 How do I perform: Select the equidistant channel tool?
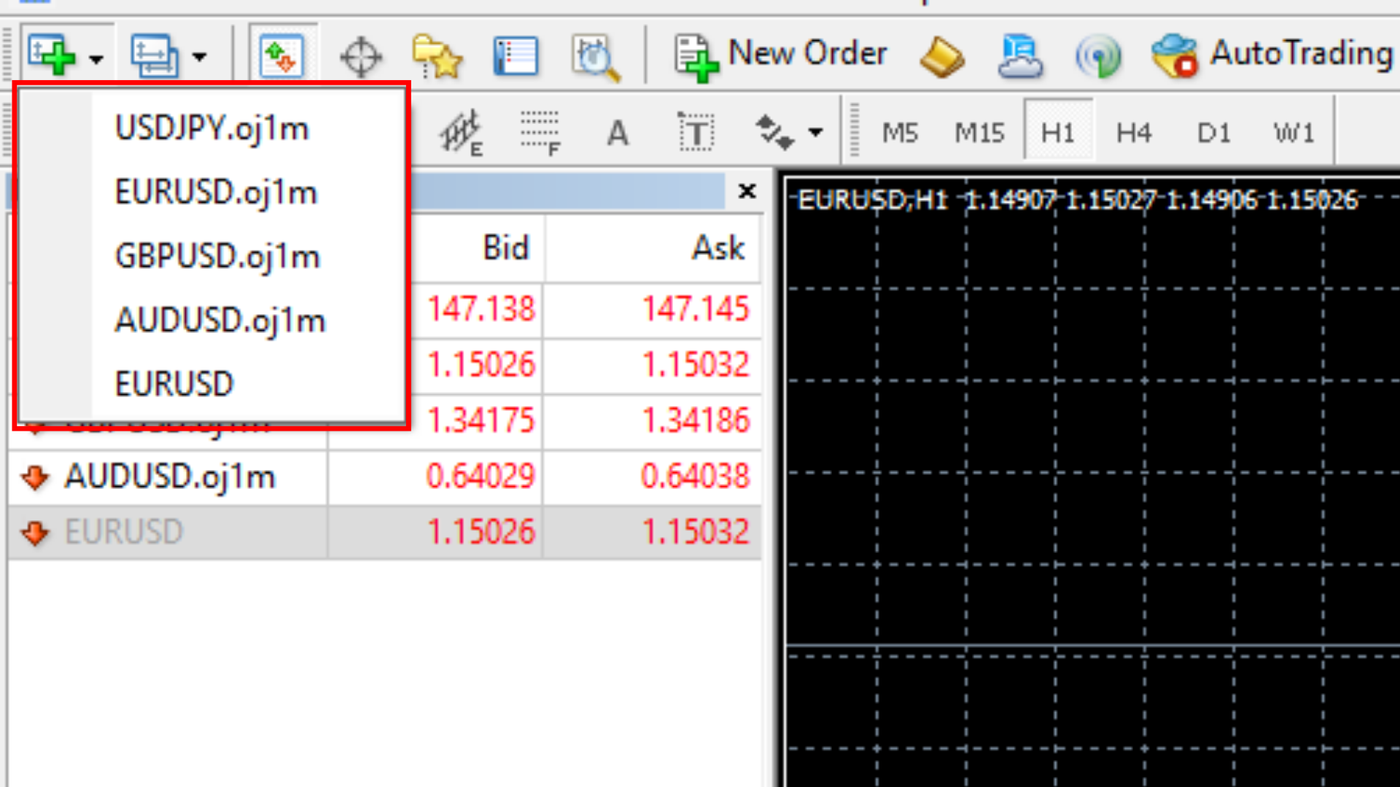(462, 130)
